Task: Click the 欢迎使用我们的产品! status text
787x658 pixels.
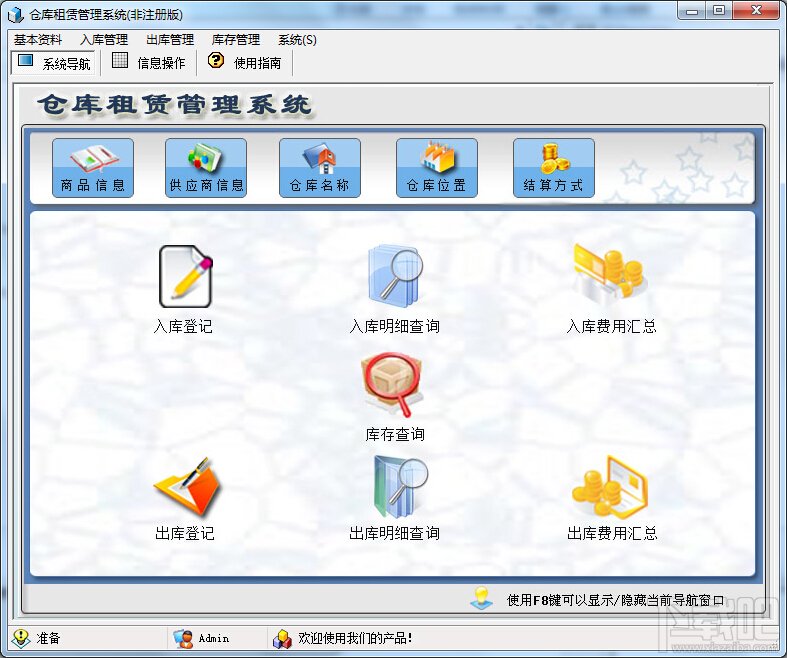Action: (355, 638)
